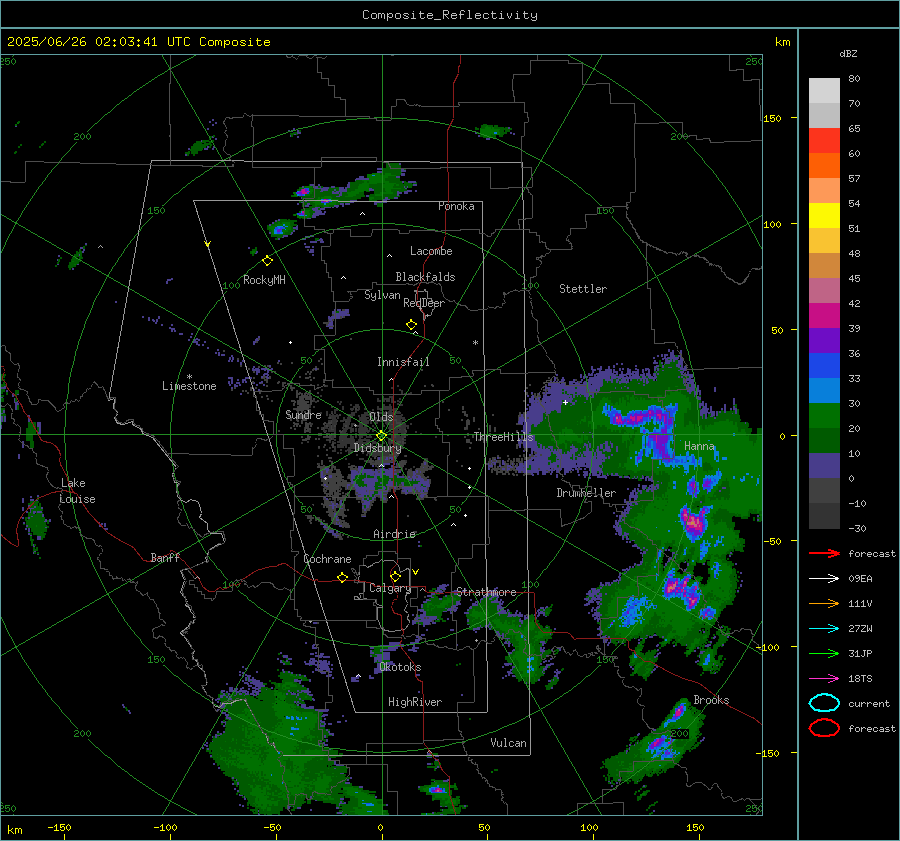Click the 'Strathmore' city label
The image size is (900, 841).
pos(486,592)
